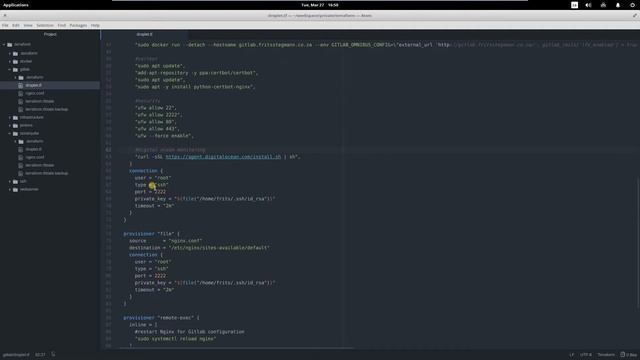The width and height of the screenshot is (640, 360).
Task: Open the Applications menu in top bar
Action: tap(16, 5)
